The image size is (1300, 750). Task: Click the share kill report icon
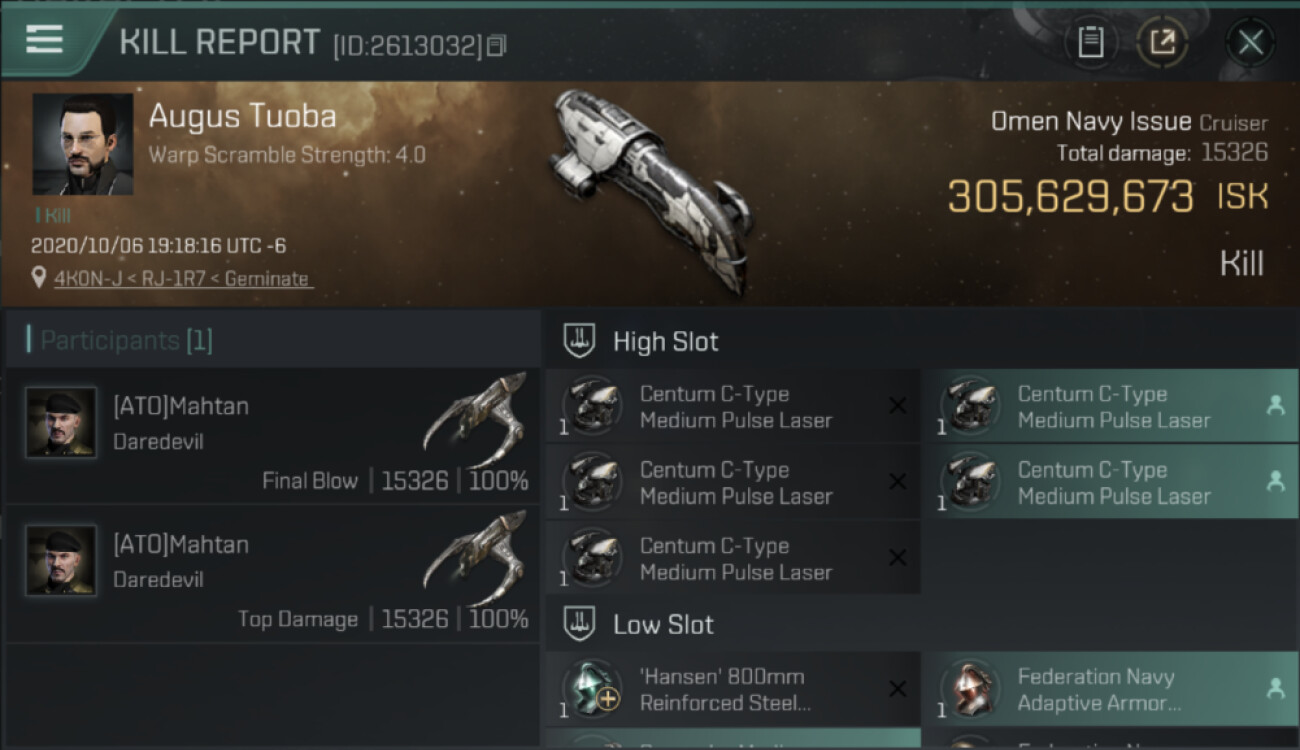[1162, 42]
